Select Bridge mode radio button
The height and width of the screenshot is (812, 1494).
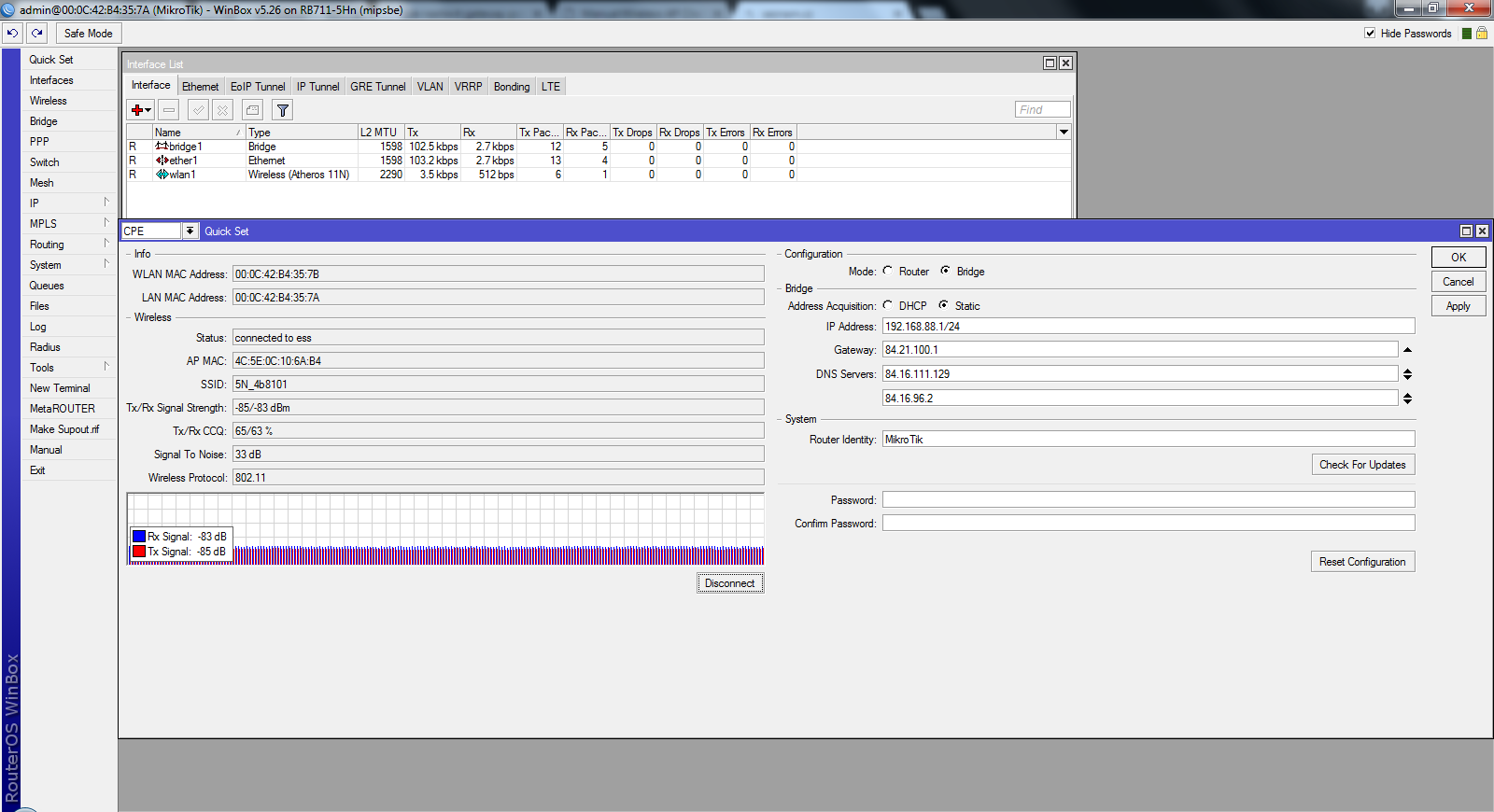(x=945, y=271)
